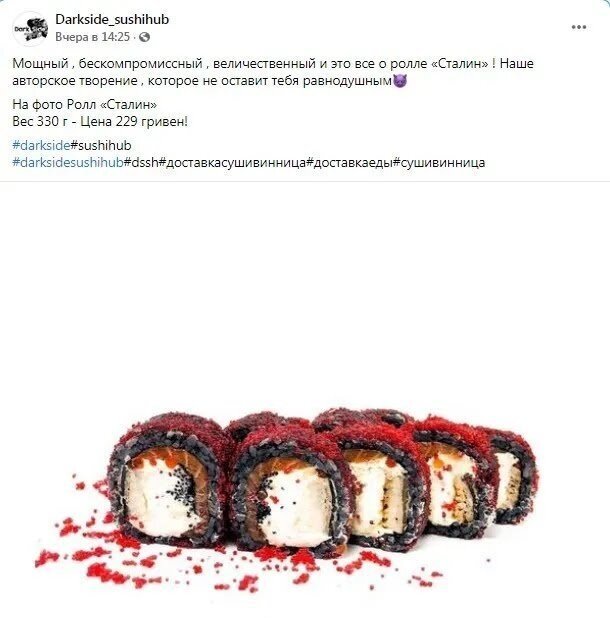Click the #sushihub hashtag
This screenshot has height=618, width=610.
click(x=101, y=145)
